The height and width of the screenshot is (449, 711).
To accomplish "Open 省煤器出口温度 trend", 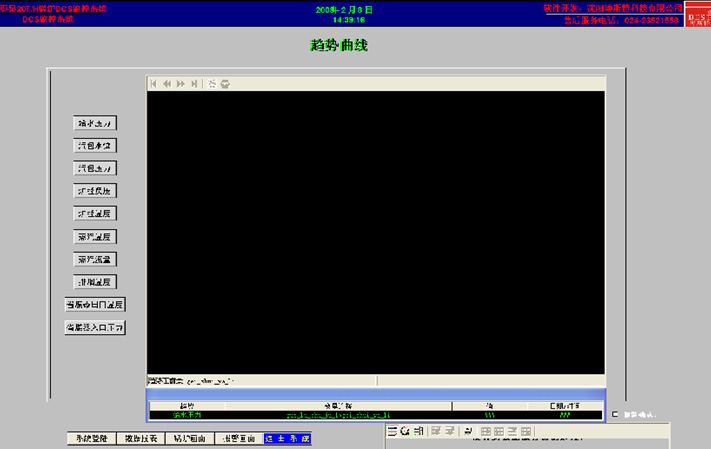I will (x=95, y=304).
